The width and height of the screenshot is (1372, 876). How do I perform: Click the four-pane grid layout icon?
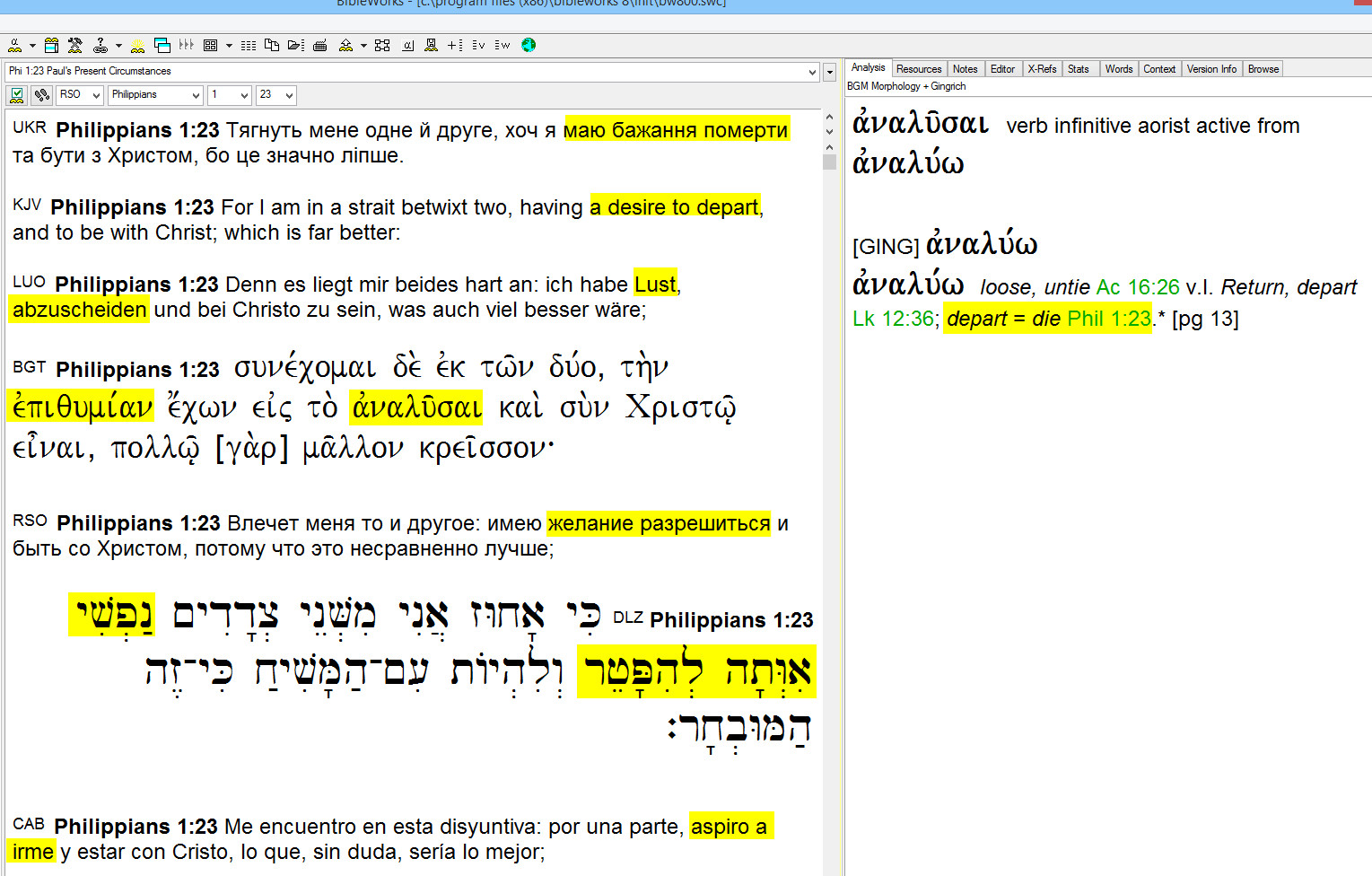[211, 45]
